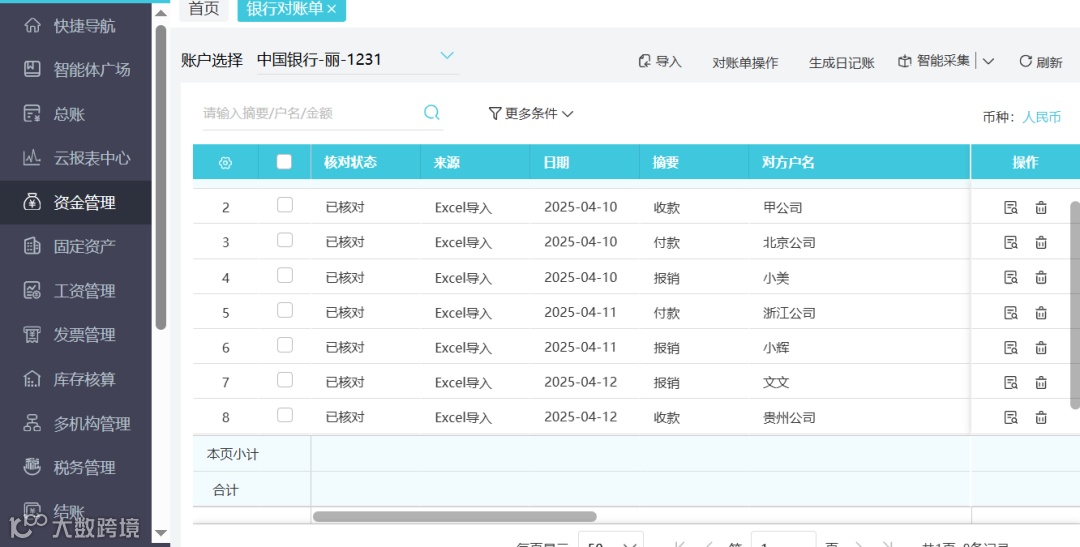Screen dimensions: 1080x547
Task: Delete the 贵州公司 row
Action: point(1041,417)
